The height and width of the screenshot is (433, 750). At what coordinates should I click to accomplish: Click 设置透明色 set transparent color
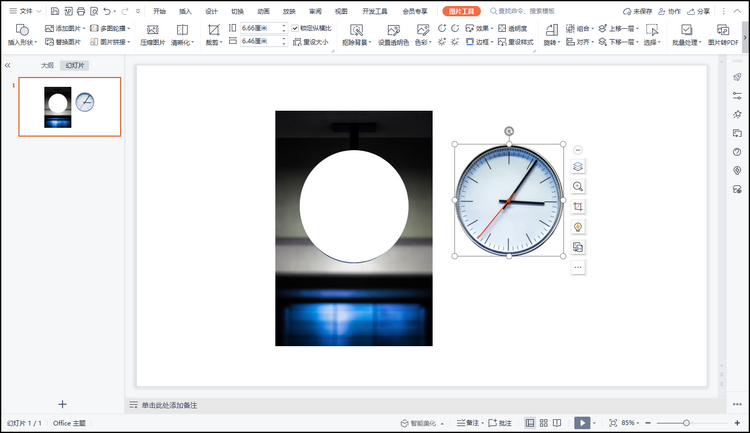(x=393, y=35)
